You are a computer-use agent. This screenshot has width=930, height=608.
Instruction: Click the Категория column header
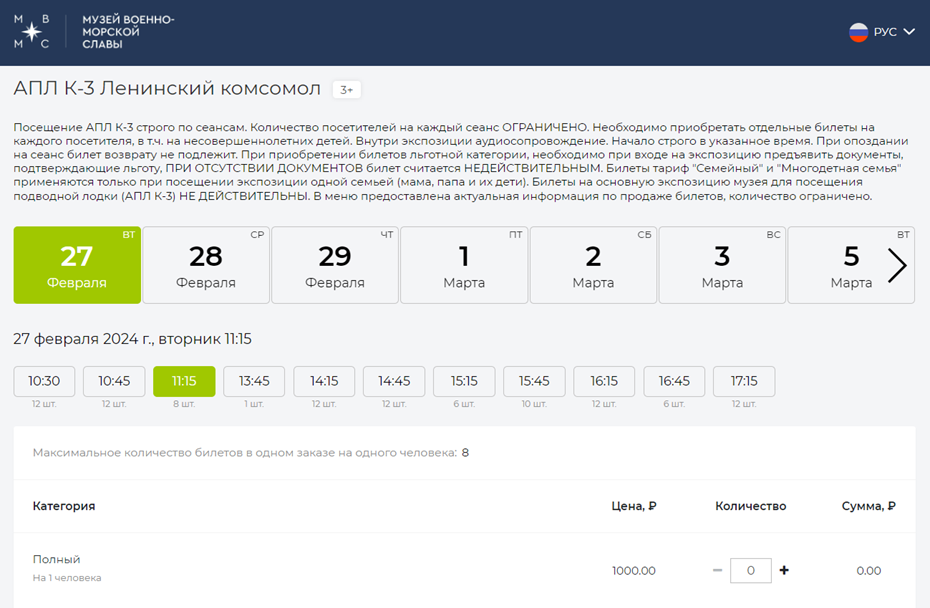[64, 506]
